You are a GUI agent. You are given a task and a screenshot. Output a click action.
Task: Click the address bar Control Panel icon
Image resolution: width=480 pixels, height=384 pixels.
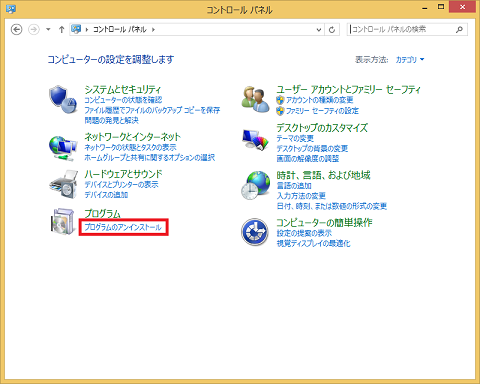click(x=76, y=29)
